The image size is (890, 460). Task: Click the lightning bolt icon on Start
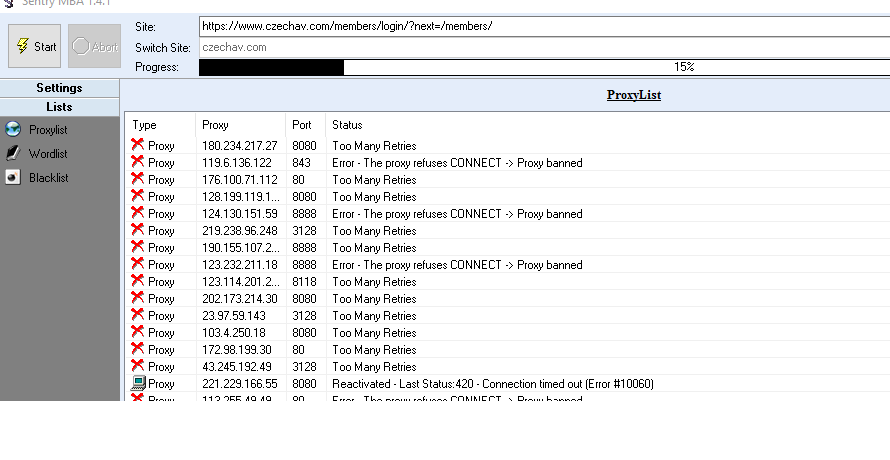pyautogui.click(x=23, y=46)
